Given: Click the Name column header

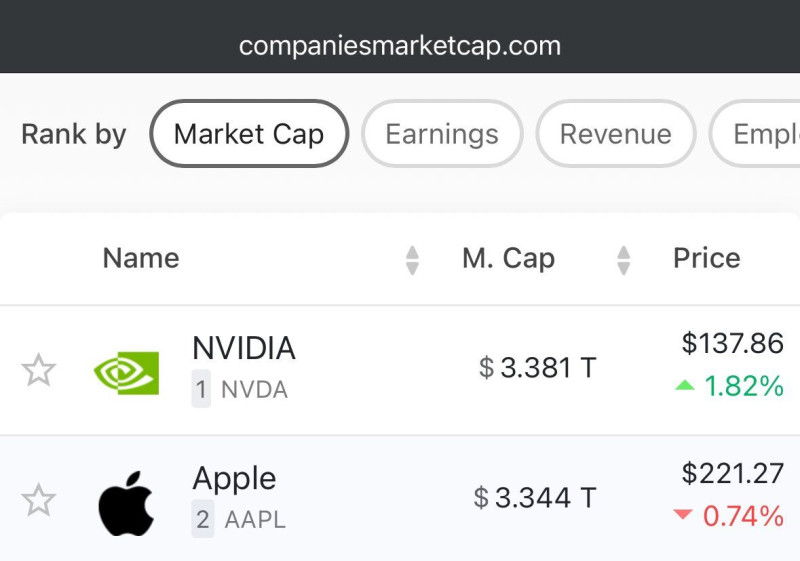Looking at the screenshot, I should pyautogui.click(x=141, y=258).
